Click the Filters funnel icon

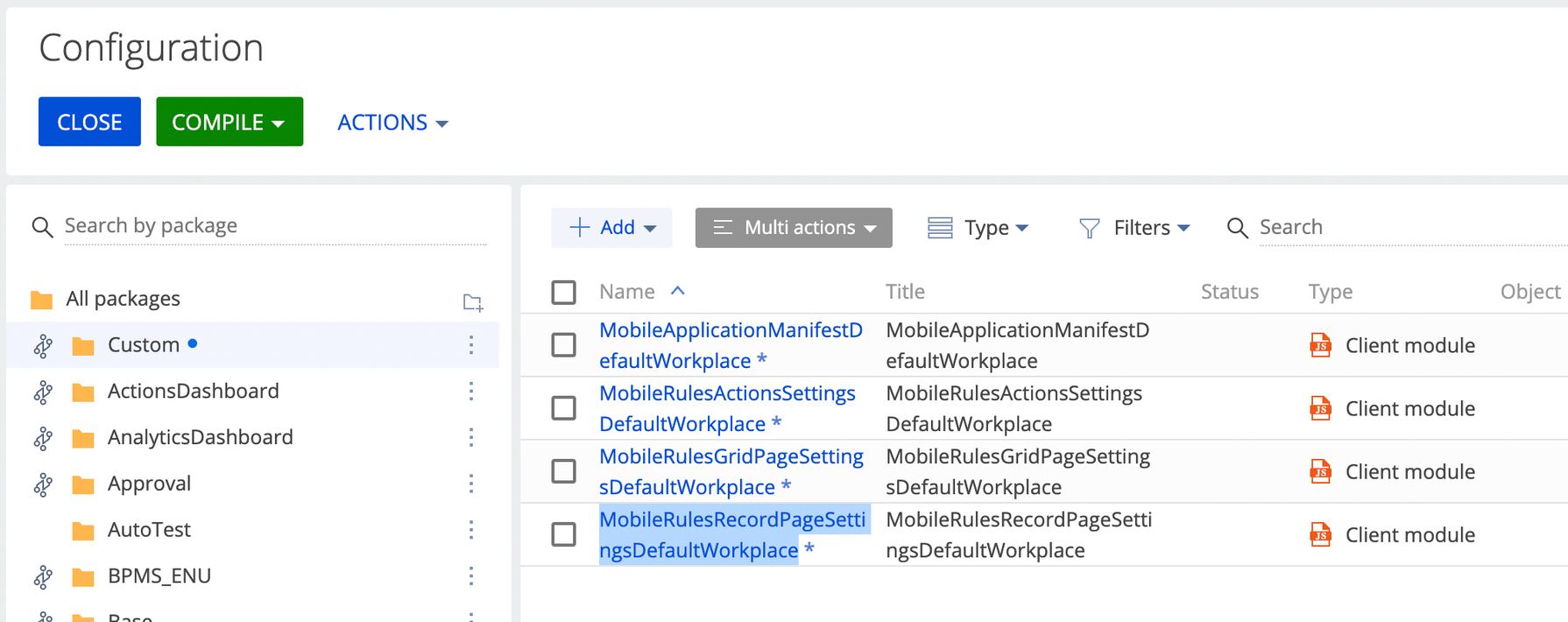1089,228
